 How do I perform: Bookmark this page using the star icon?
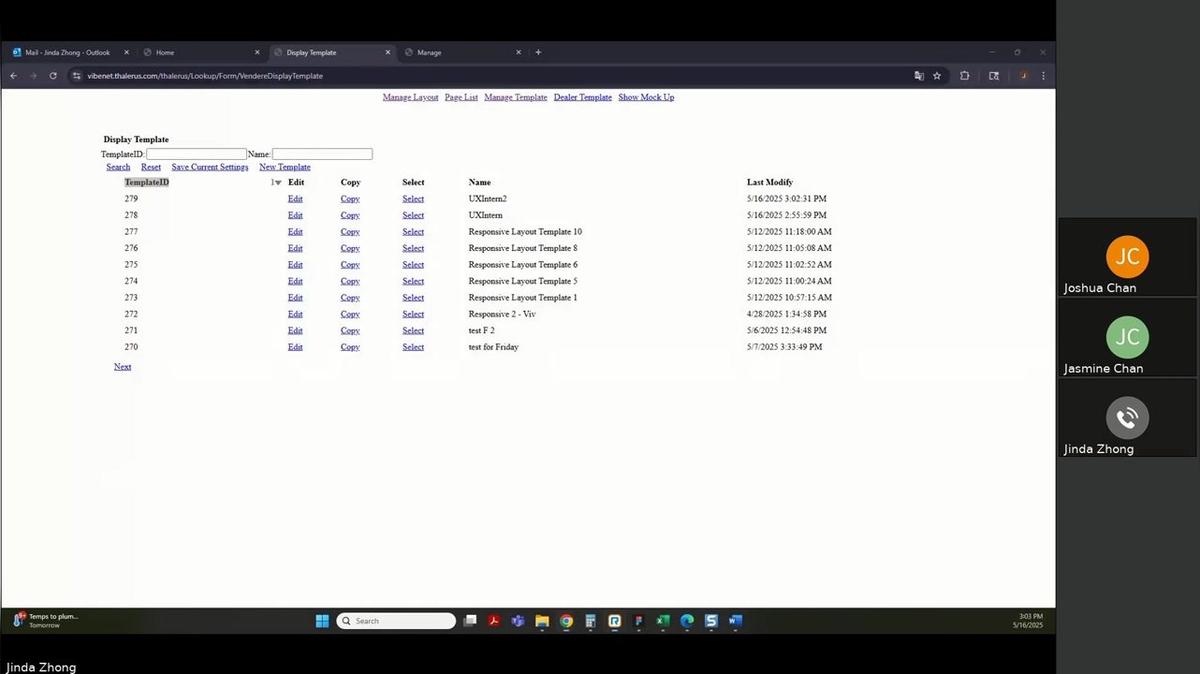[x=936, y=75]
